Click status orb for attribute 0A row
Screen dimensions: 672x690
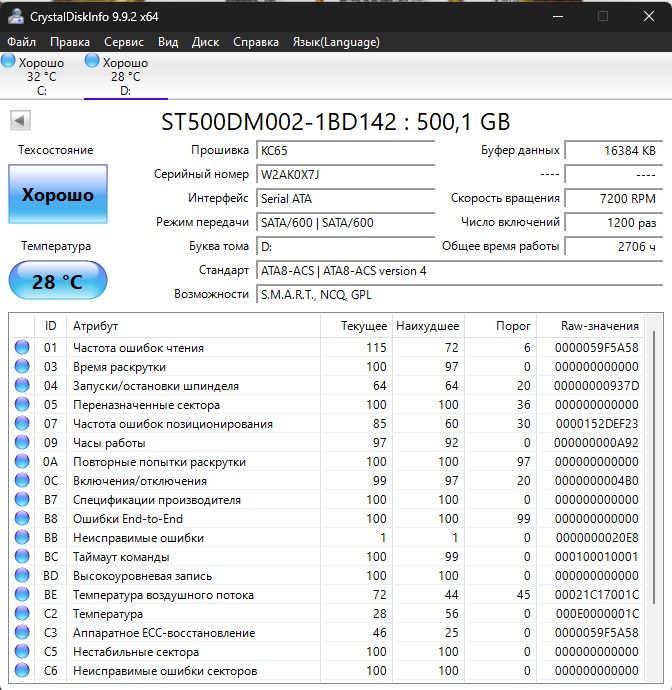[22, 461]
